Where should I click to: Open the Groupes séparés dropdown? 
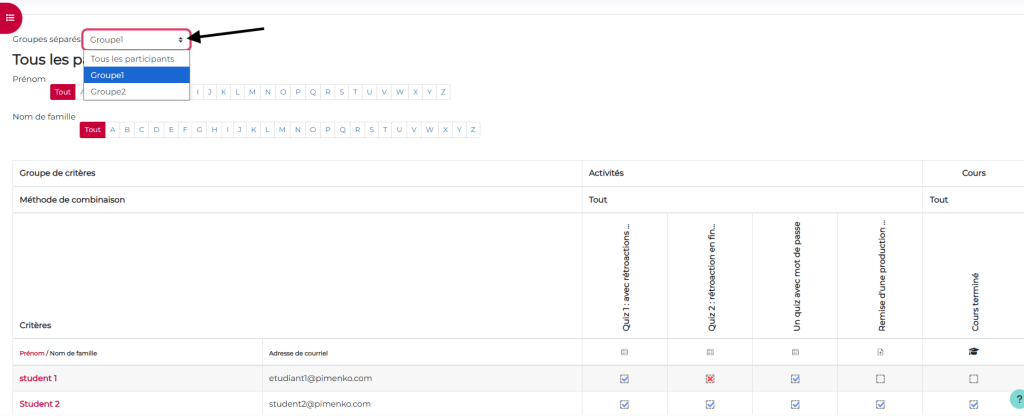(x=136, y=40)
